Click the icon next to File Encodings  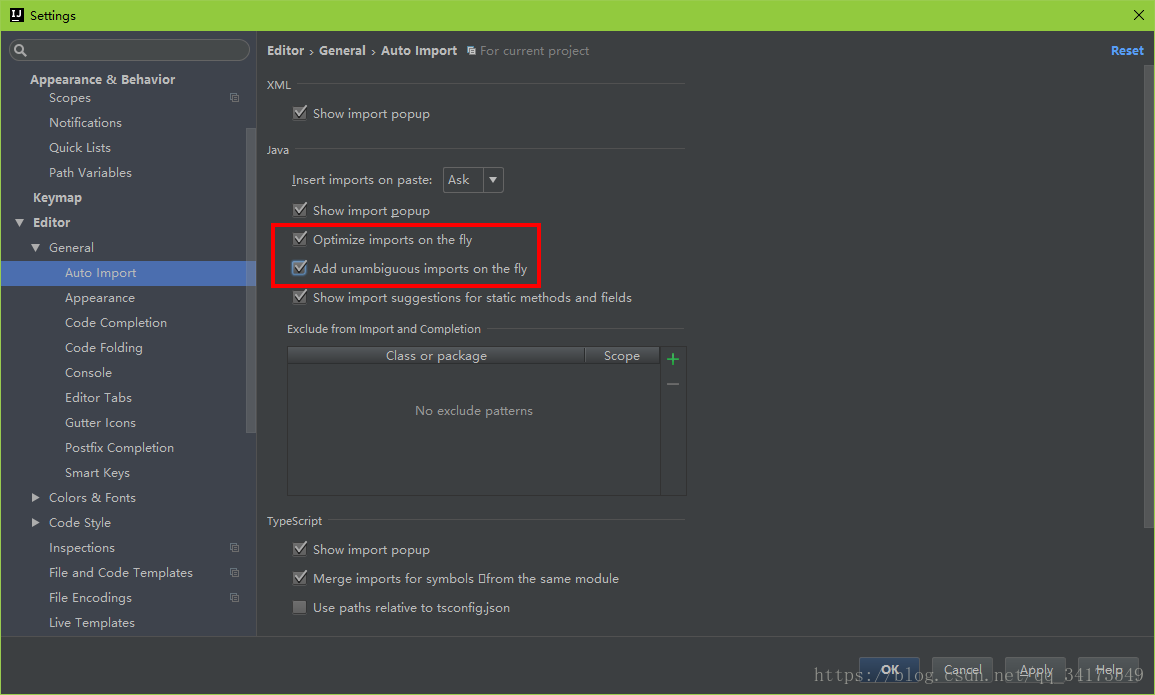click(234, 597)
